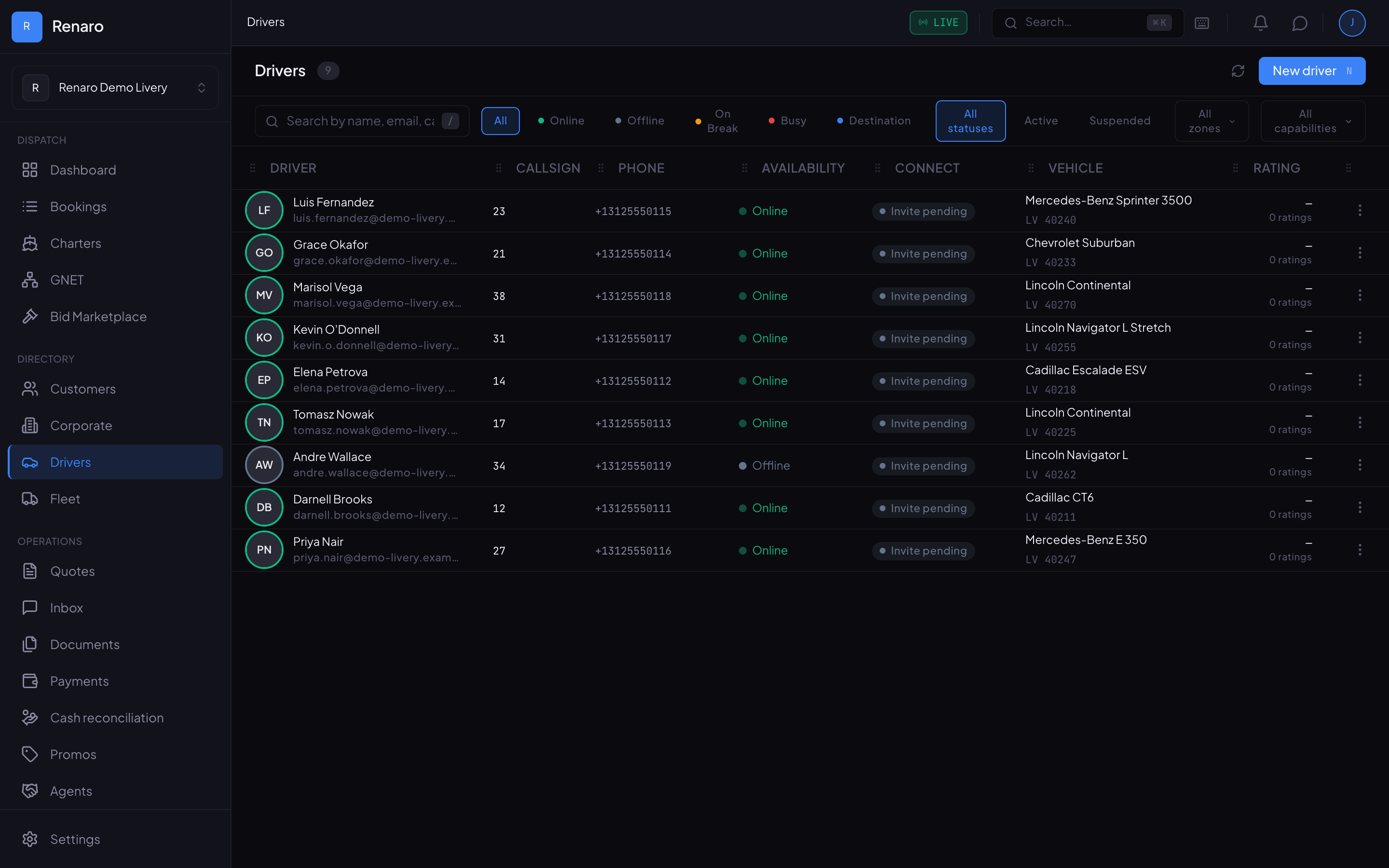Open the notifications bell
1389x868 pixels.
tap(1260, 23)
